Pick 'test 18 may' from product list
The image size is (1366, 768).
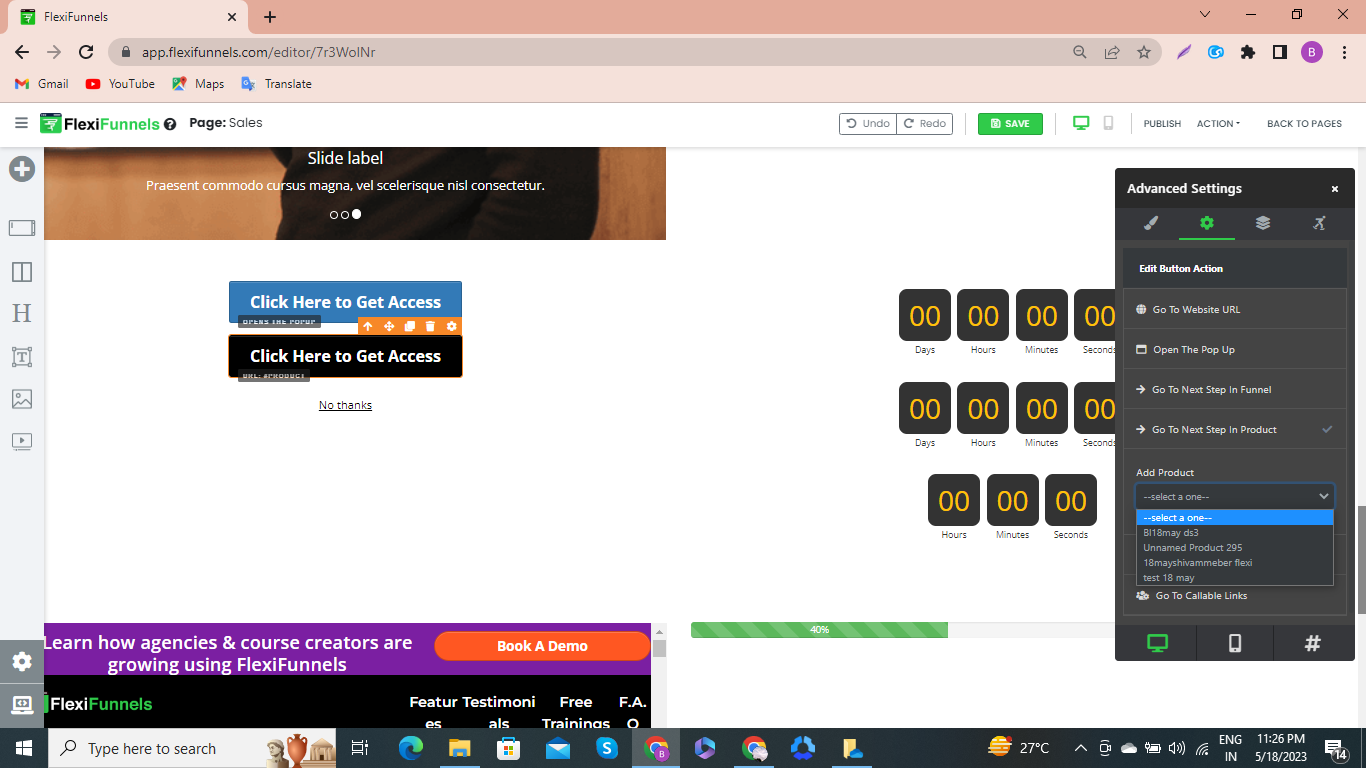pos(1235,577)
